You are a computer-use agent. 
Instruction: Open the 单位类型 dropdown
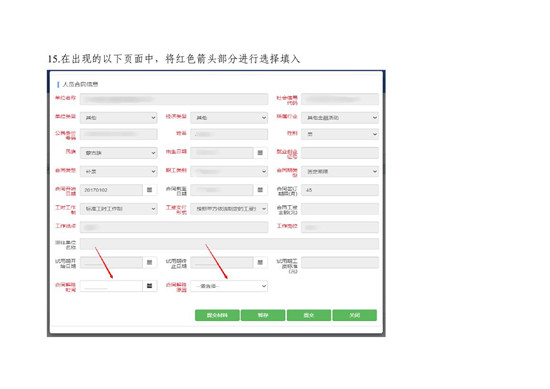119,118
